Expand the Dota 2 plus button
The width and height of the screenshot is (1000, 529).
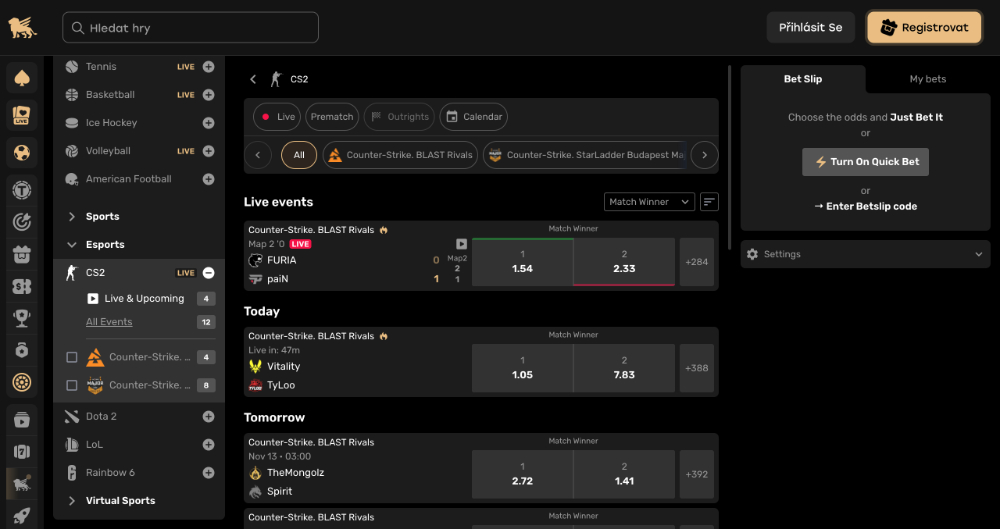[209, 416]
